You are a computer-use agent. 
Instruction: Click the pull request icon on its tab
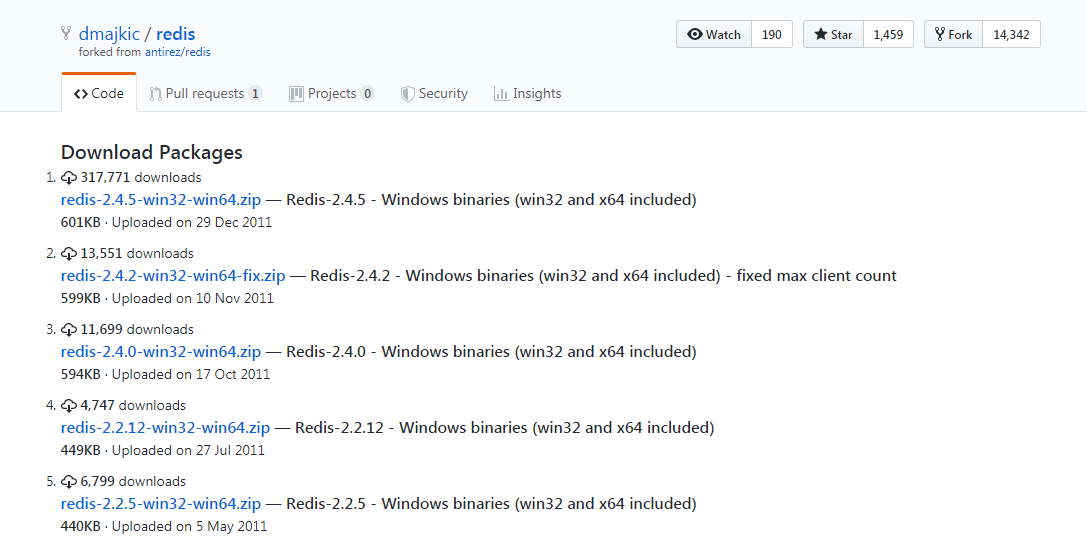pos(155,94)
